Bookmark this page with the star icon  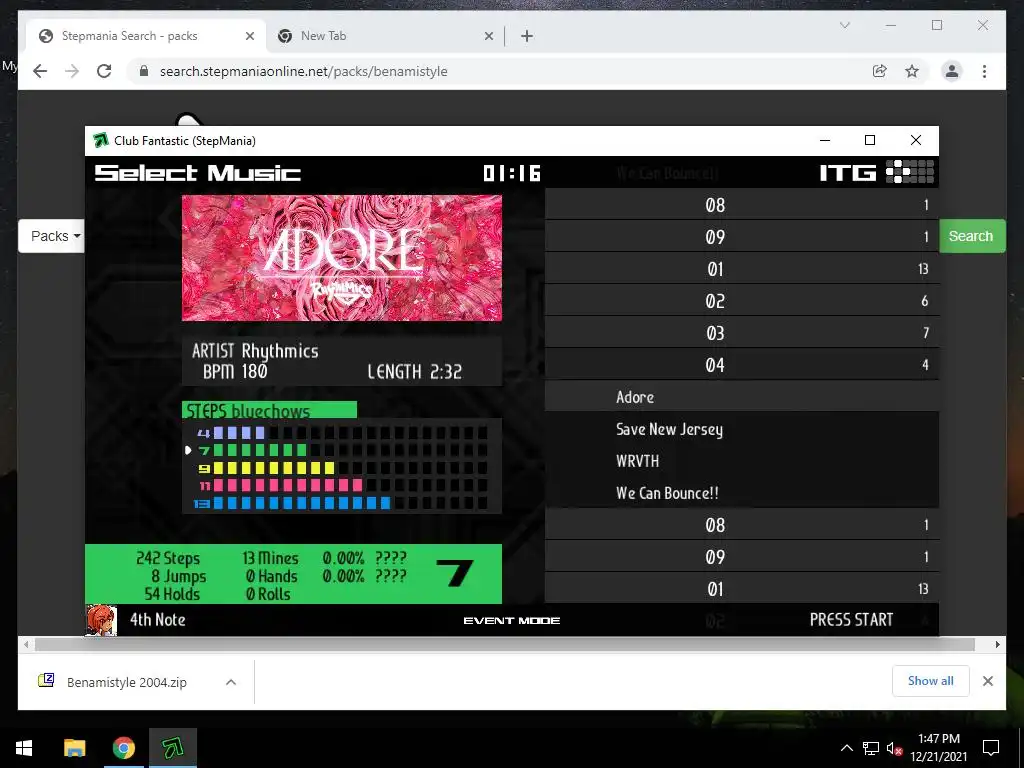(x=912, y=71)
